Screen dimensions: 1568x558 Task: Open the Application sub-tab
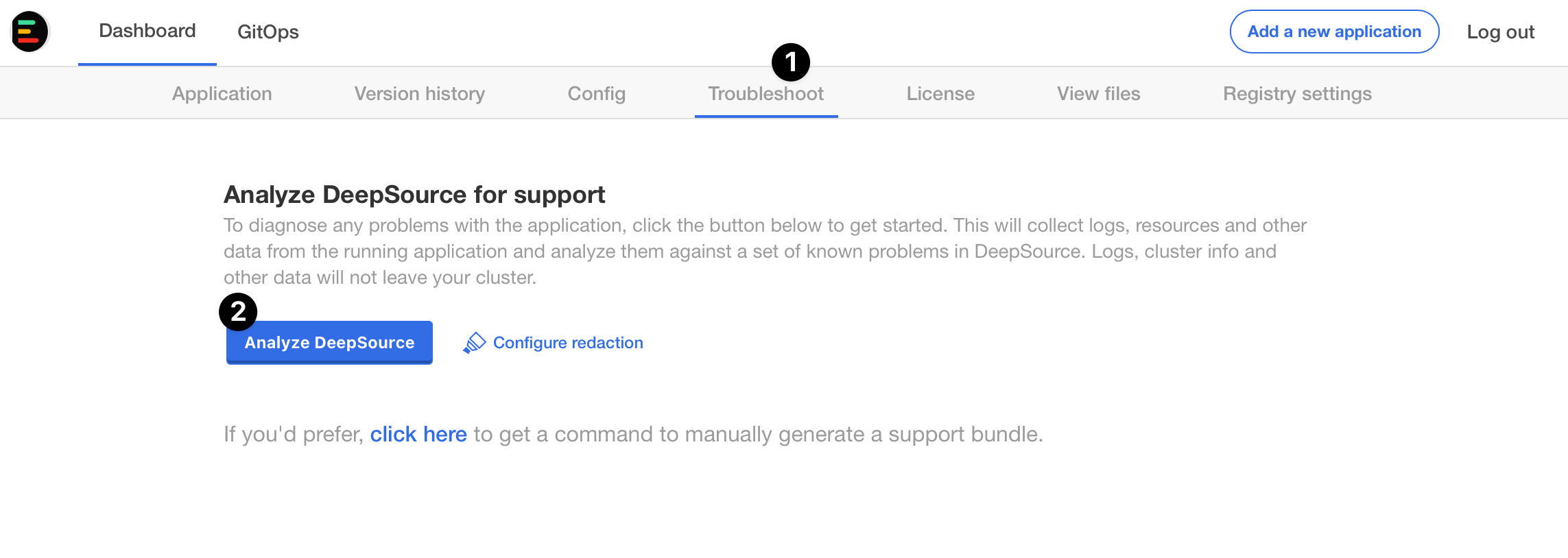tap(222, 94)
